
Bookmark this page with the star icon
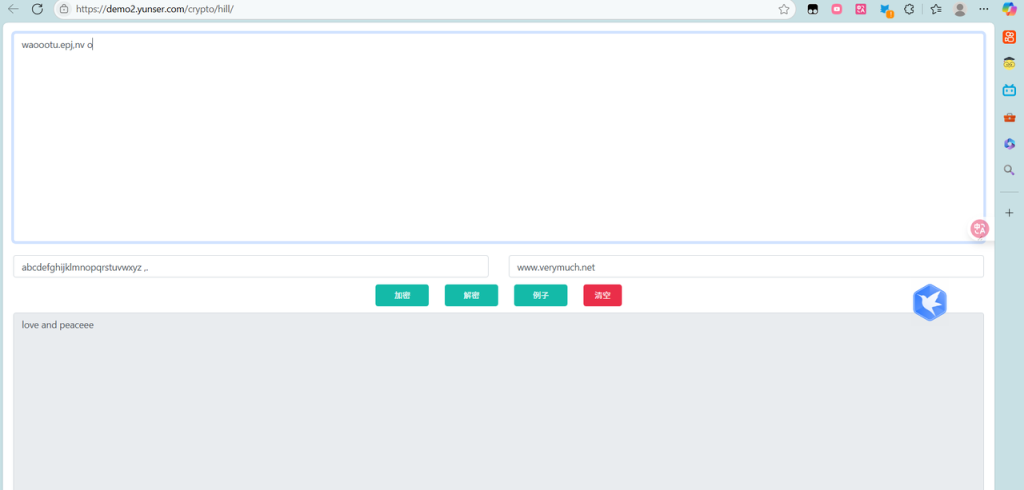784,9
